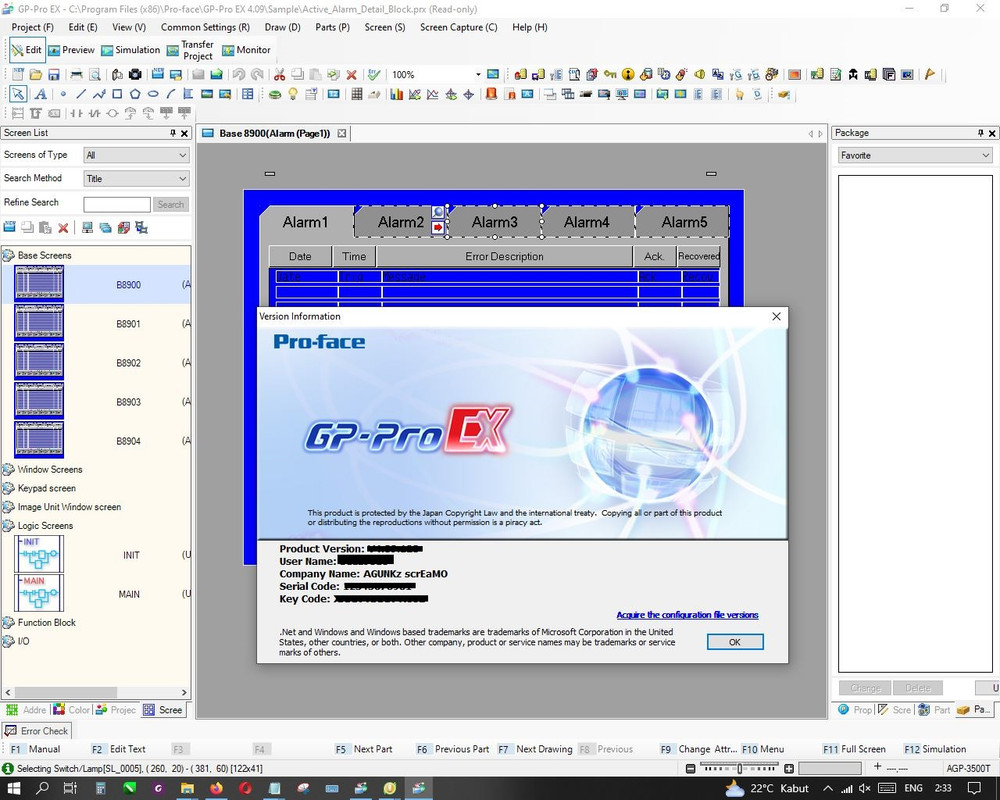1000x800 pixels.
Task: Run Error Check with the green checkmark icon
Action: click(374, 75)
